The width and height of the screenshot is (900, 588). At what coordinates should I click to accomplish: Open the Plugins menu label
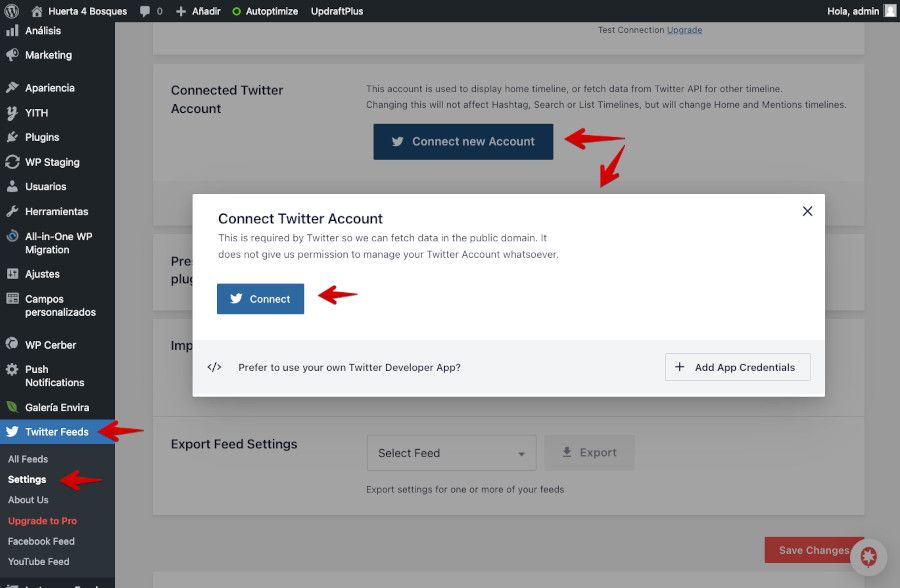(42, 137)
